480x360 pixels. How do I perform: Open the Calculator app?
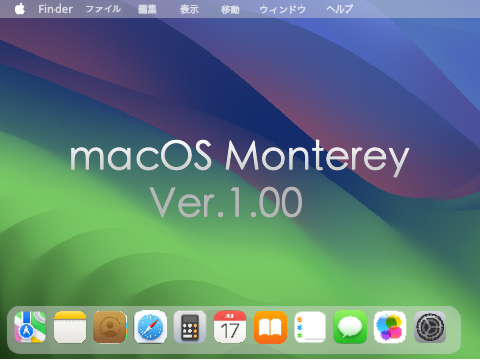pos(190,327)
